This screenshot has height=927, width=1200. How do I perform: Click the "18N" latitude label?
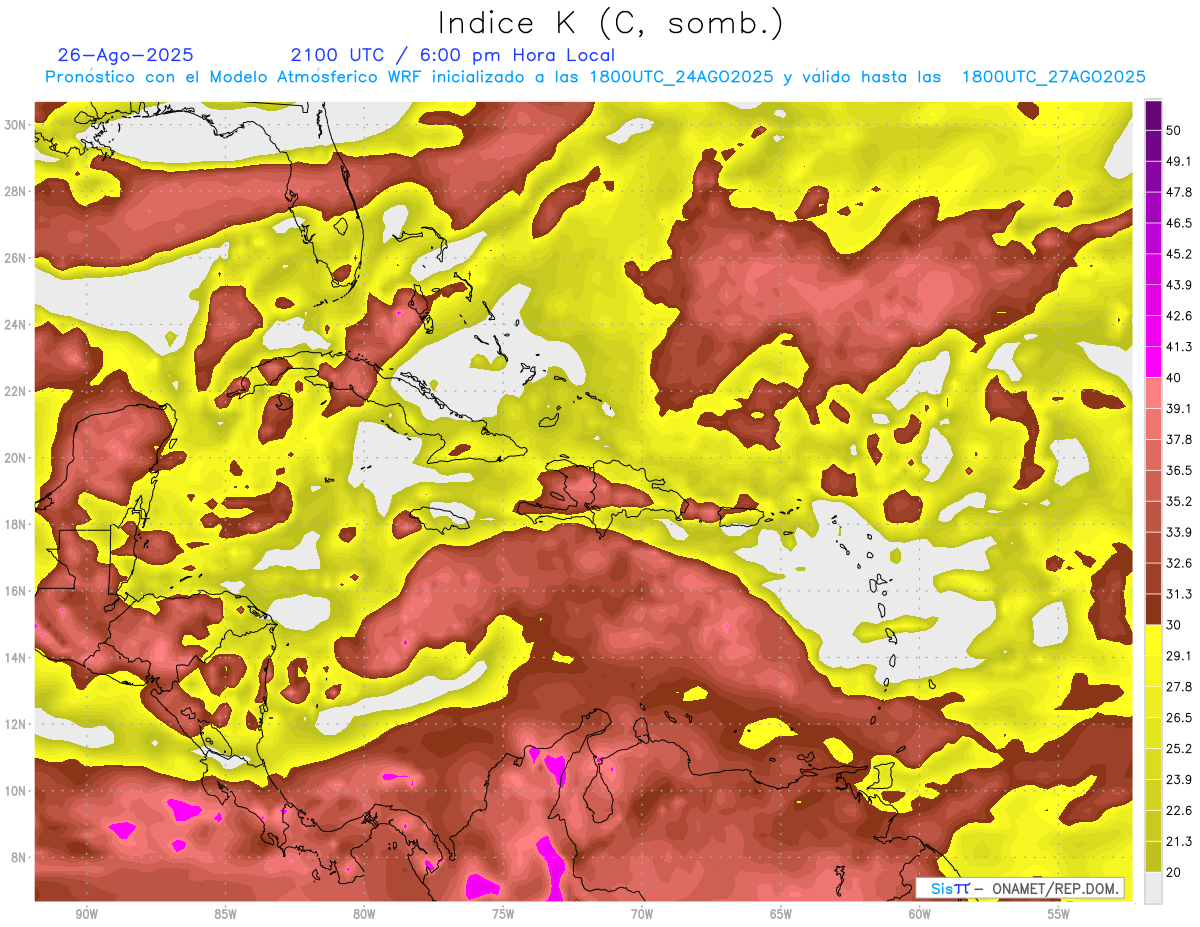pyautogui.click(x=17, y=525)
